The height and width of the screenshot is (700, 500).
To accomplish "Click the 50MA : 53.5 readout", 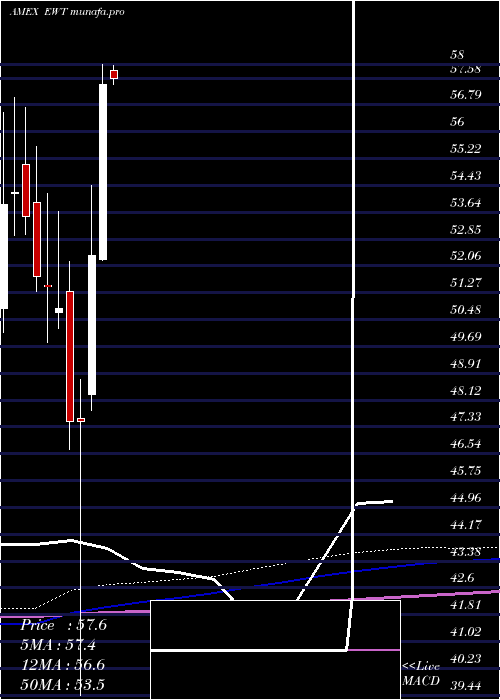I will click(x=63, y=685).
